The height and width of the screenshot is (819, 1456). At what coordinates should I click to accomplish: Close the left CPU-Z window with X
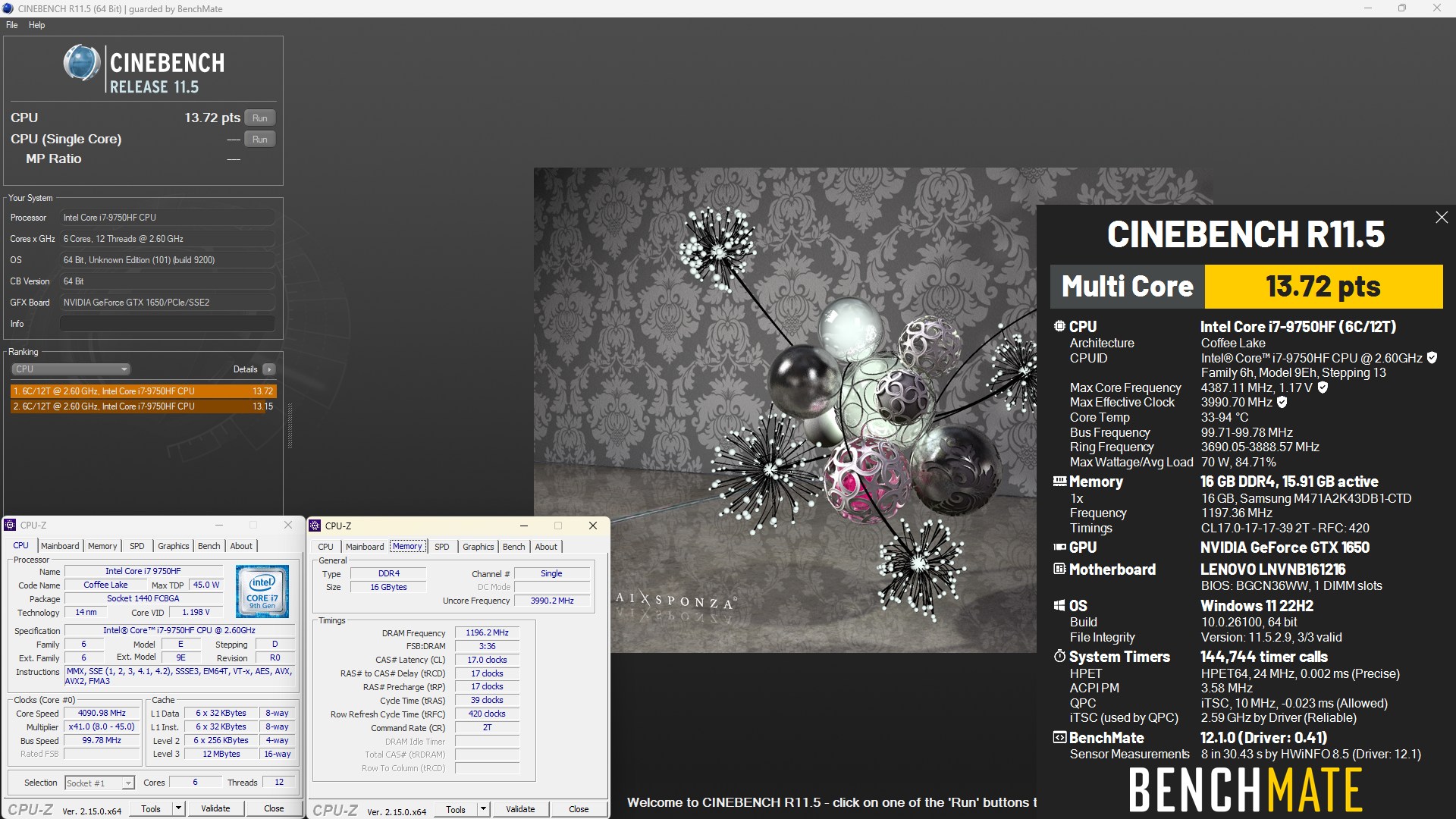tap(288, 525)
